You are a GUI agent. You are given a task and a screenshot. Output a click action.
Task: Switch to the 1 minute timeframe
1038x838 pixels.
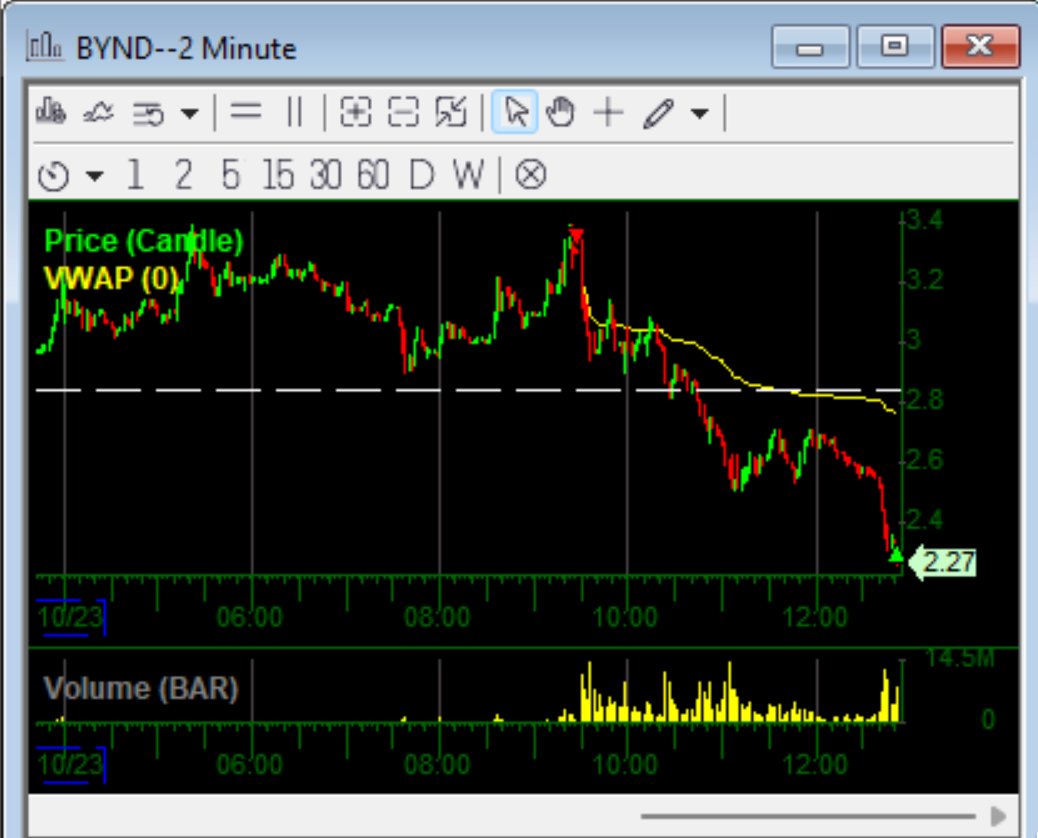(135, 175)
